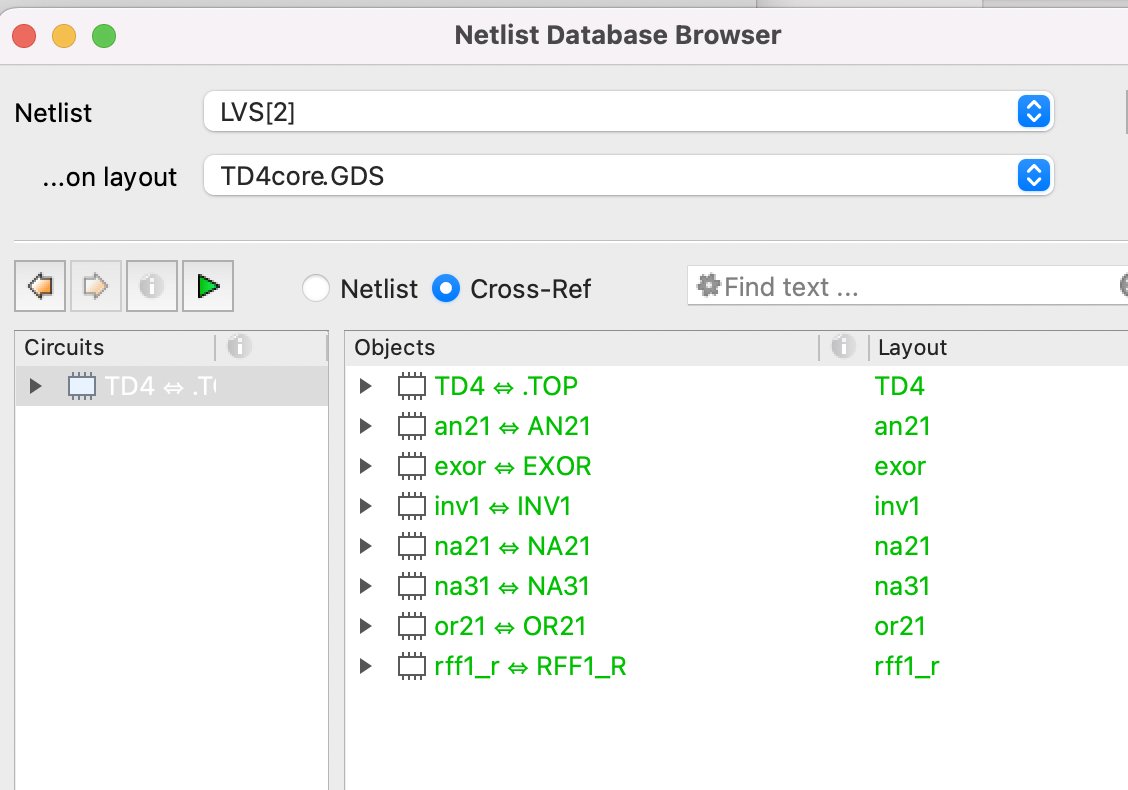Click the info button in the toolbar
This screenshot has height=790, width=1128.
click(152, 286)
